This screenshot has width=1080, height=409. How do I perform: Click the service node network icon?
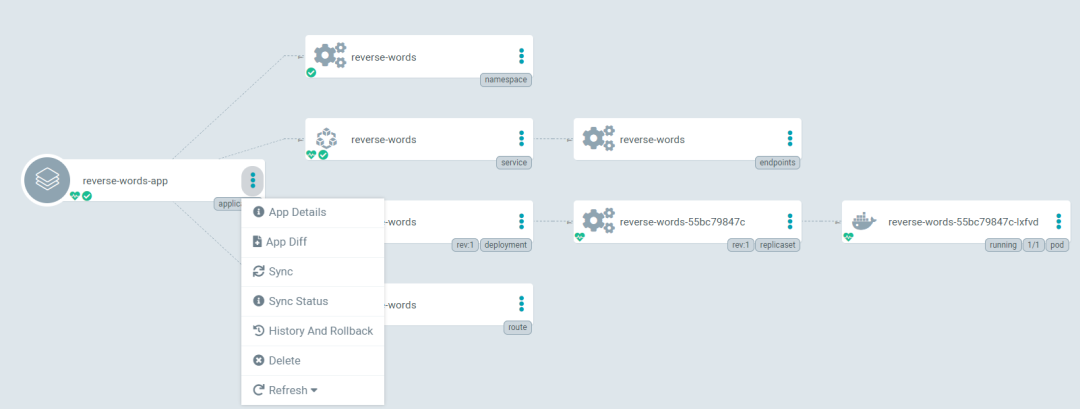coord(327,139)
